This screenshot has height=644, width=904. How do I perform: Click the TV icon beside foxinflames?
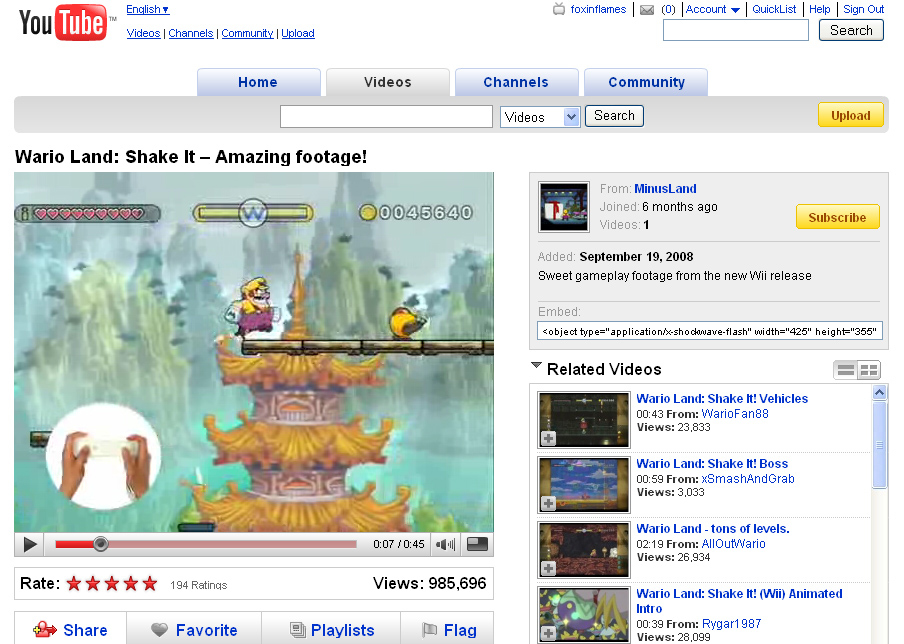[559, 9]
